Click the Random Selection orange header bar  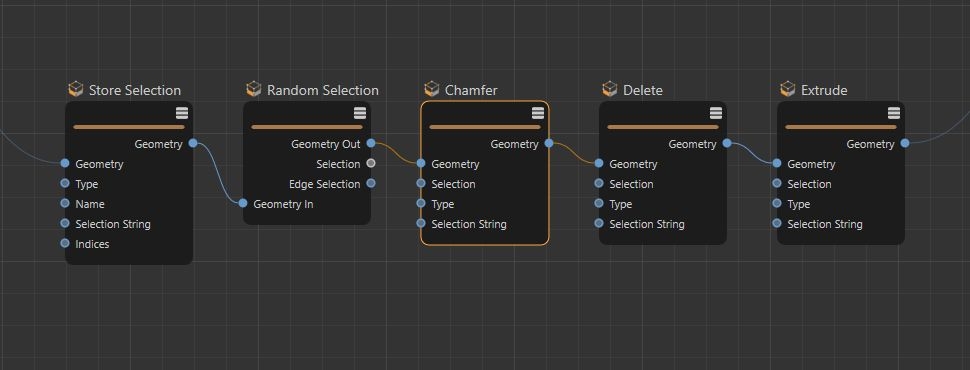tap(307, 127)
